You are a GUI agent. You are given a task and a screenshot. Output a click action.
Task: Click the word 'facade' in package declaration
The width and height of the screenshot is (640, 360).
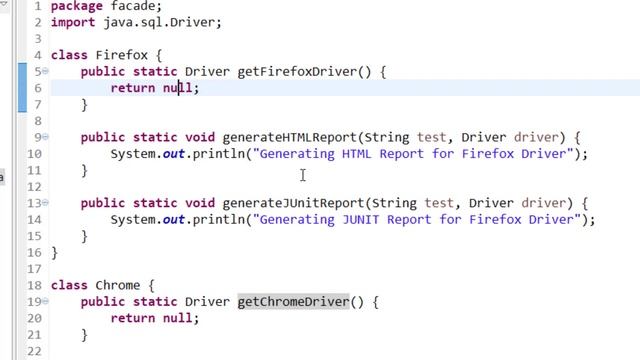133,6
